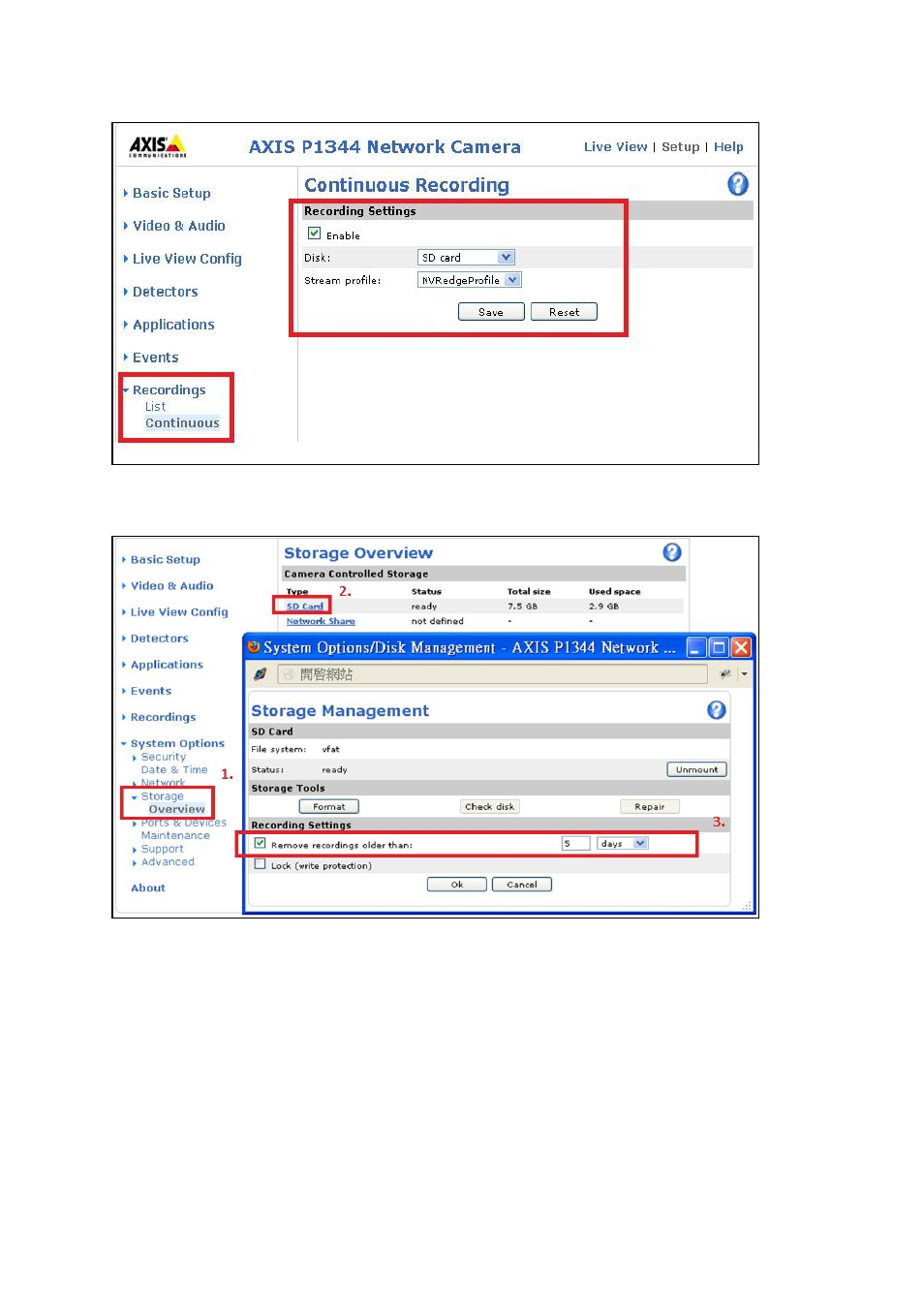Image resolution: width=924 pixels, height=1308 pixels.
Task: Select Continuous under Recordings menu
Action: coord(182,423)
